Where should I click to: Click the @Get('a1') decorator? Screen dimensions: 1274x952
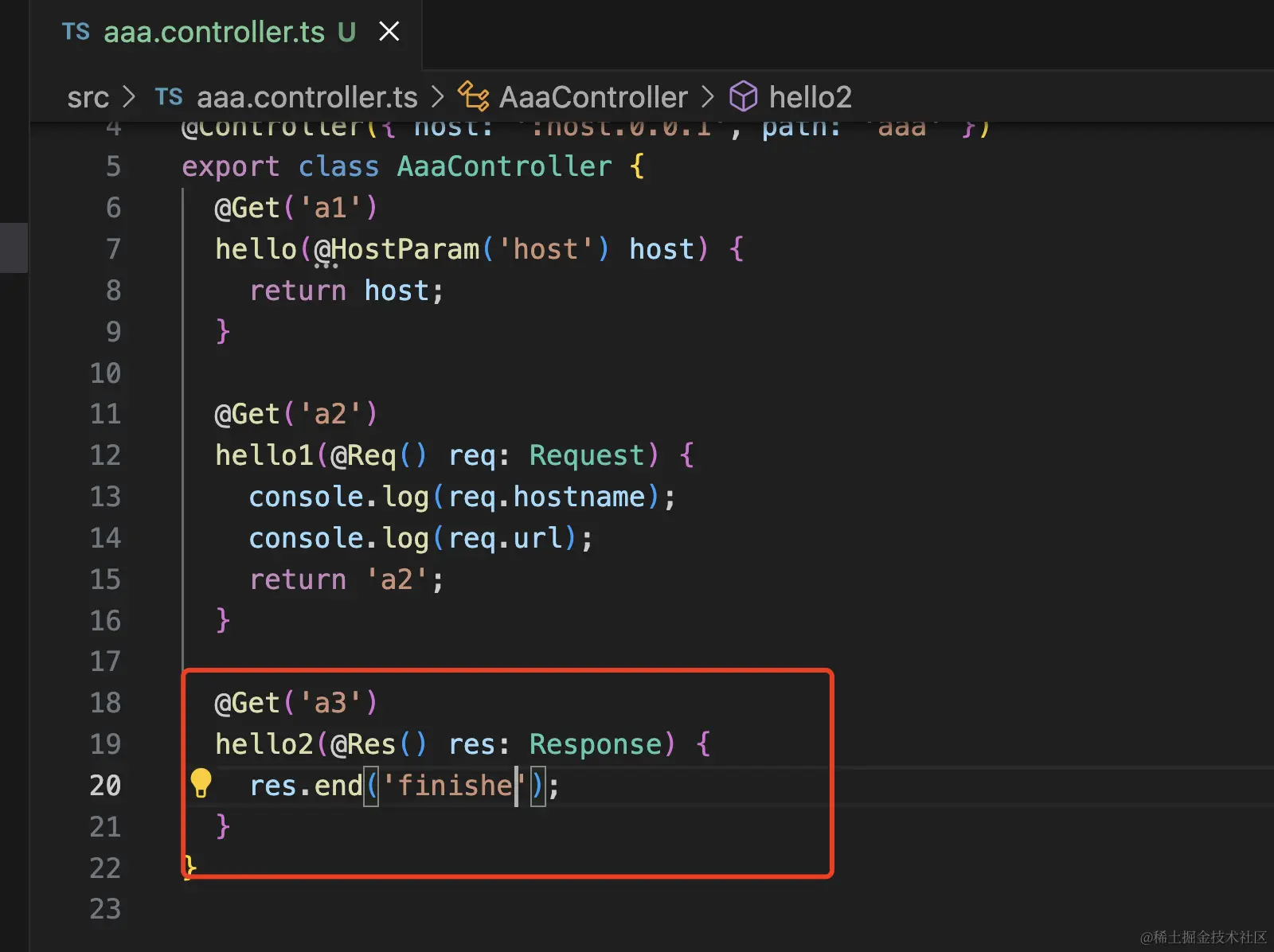(296, 208)
